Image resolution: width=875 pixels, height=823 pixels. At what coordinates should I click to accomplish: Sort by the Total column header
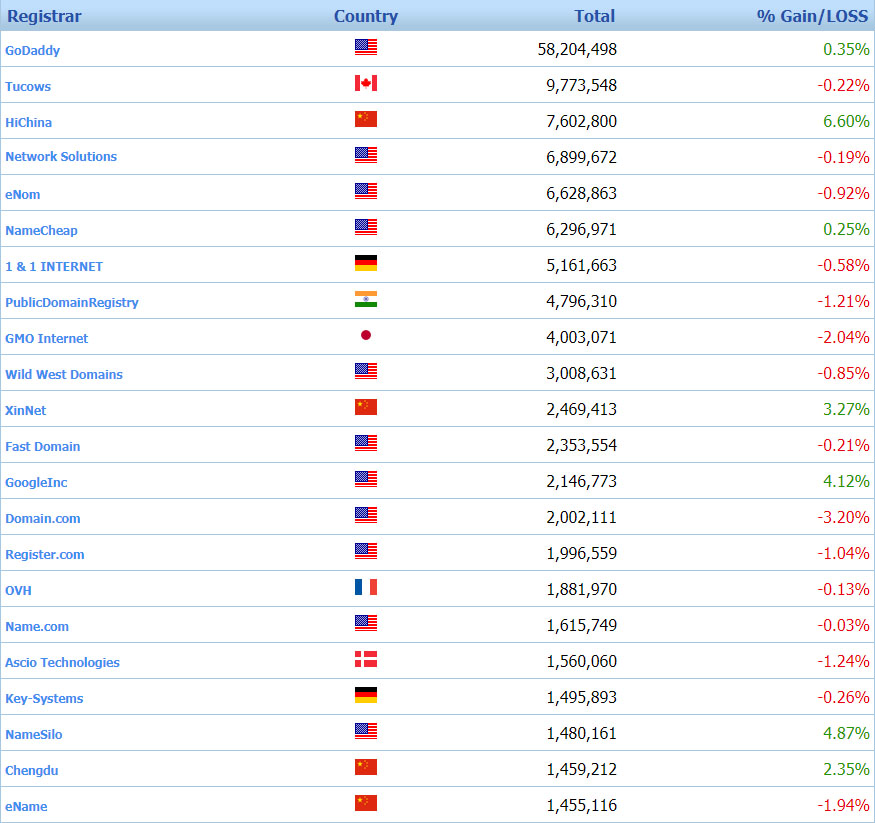coord(594,16)
